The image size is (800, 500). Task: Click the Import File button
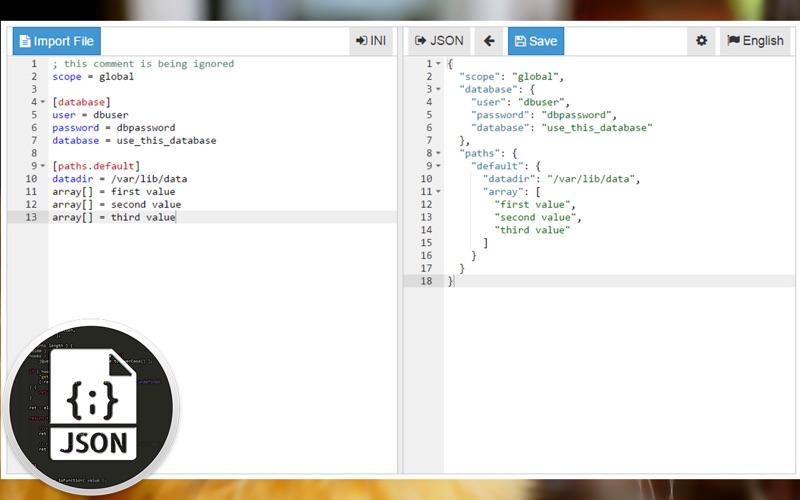point(57,41)
